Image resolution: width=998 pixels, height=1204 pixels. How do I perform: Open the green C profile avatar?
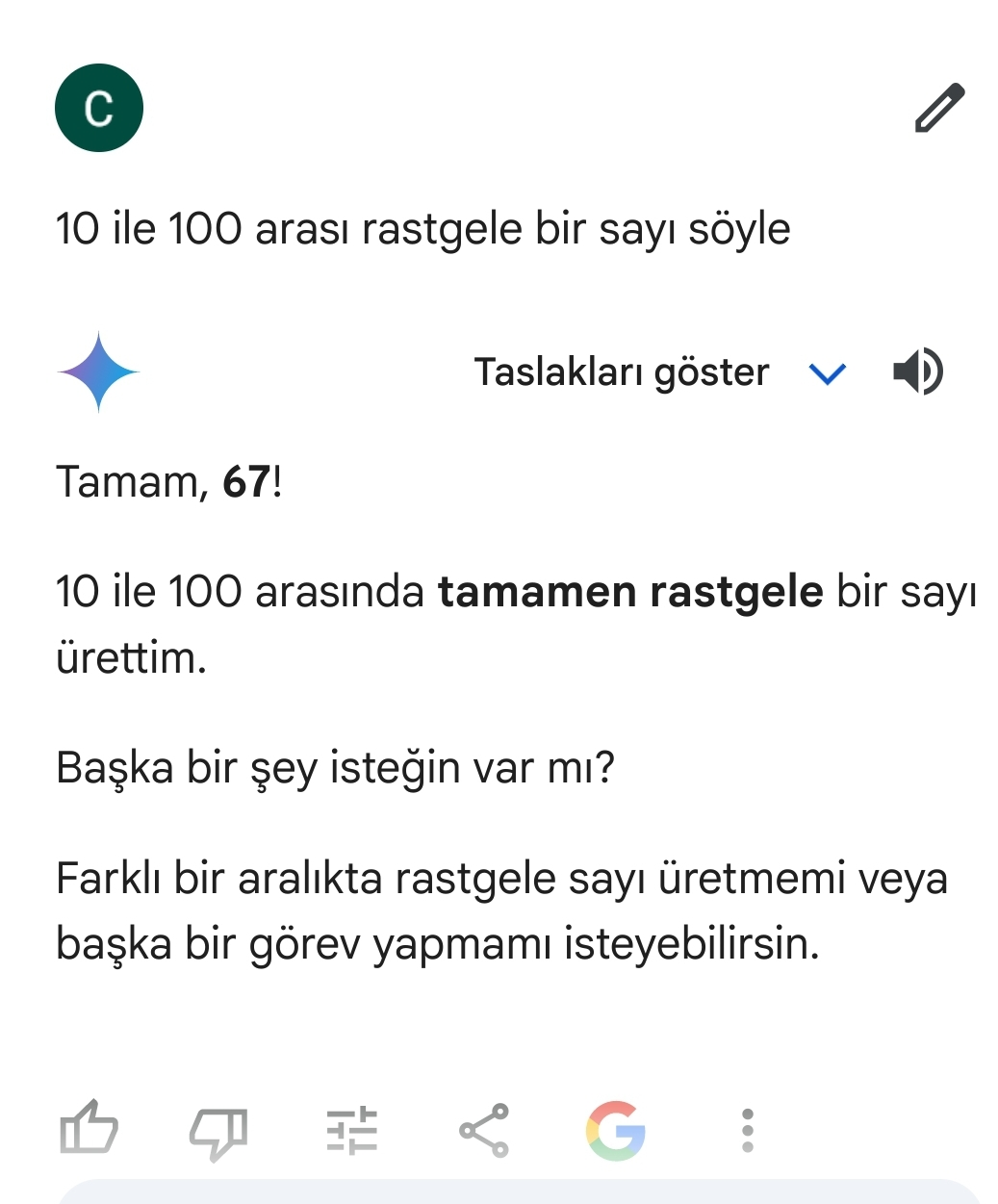[x=99, y=108]
